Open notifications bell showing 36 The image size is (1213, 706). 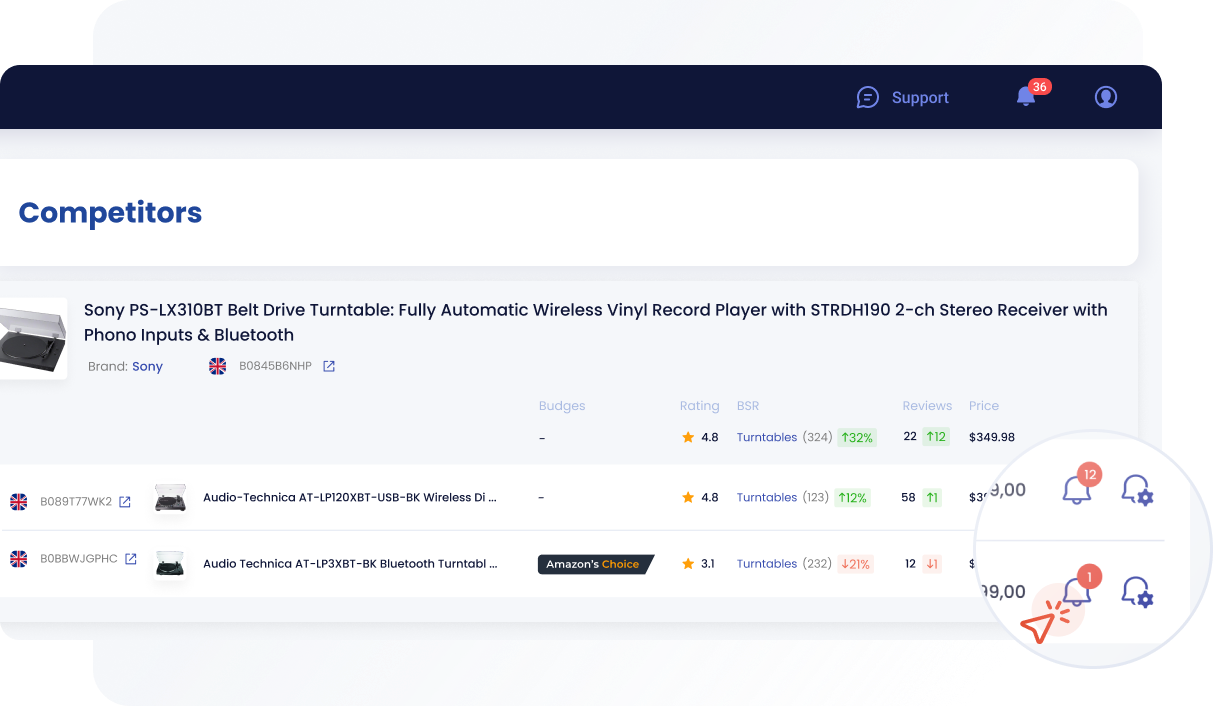click(1026, 96)
